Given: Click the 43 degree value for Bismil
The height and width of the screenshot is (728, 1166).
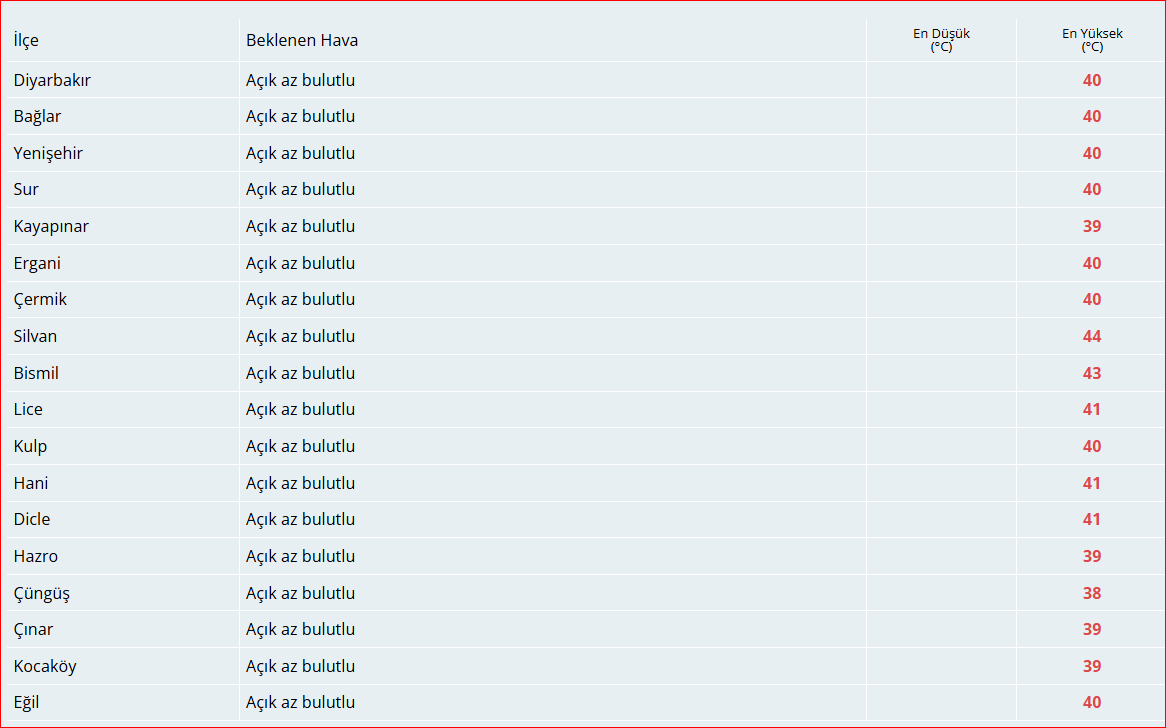Looking at the screenshot, I should 1092,373.
